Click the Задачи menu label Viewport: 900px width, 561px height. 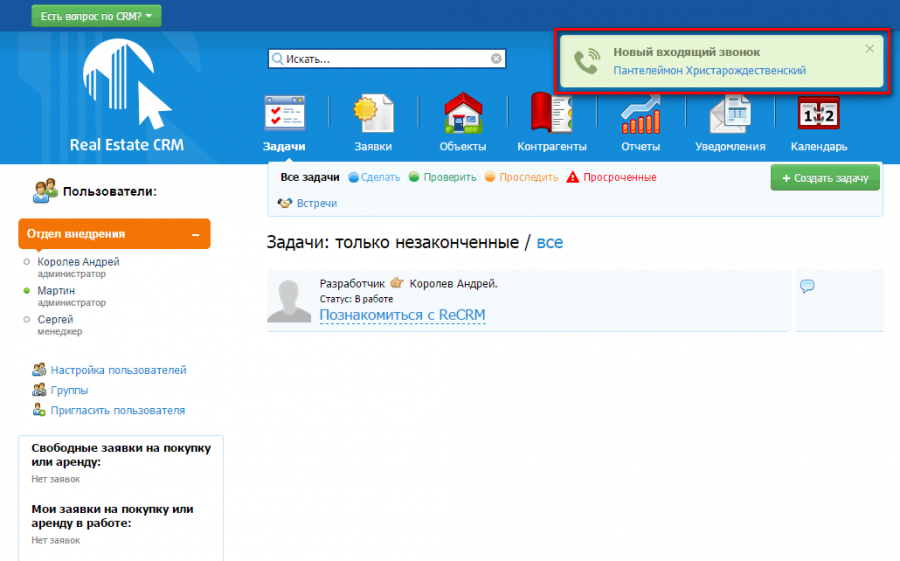(x=284, y=146)
